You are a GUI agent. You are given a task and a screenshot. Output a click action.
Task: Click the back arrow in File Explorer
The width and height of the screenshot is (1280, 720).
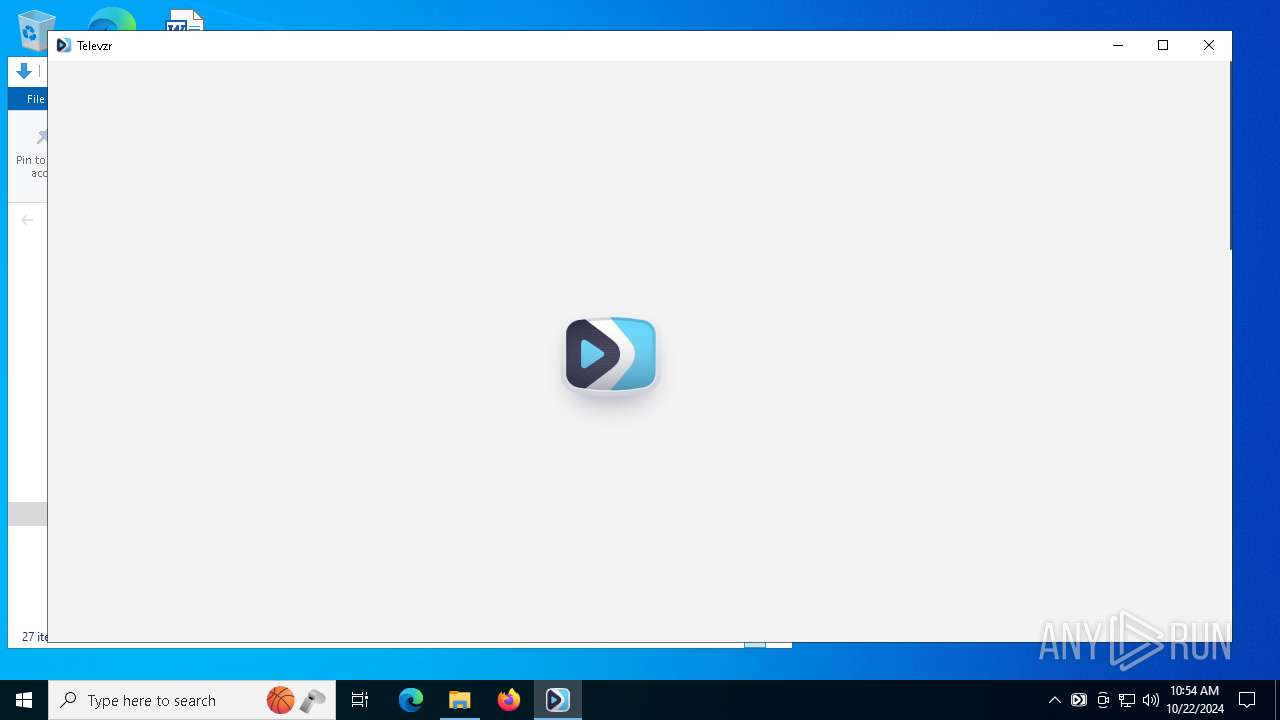coord(27,220)
